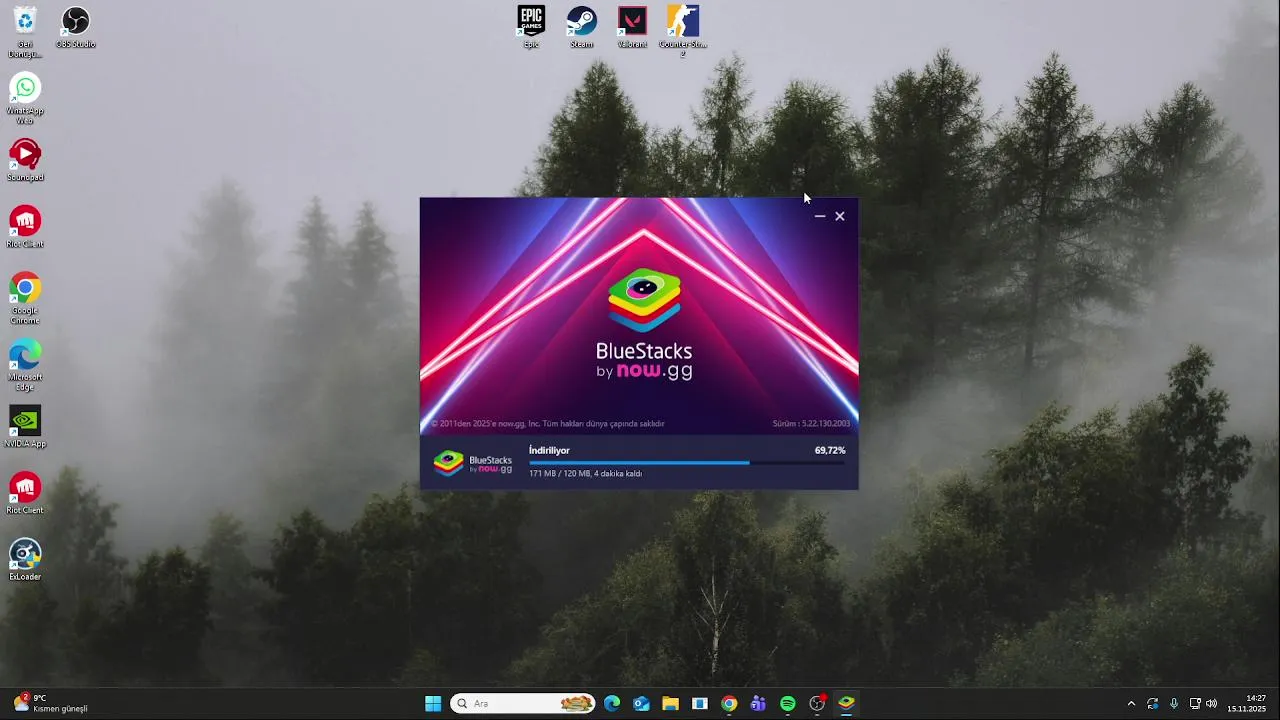Image resolution: width=1280 pixels, height=720 pixels.
Task: Open the weather widget on taskbar
Action: click(50, 704)
